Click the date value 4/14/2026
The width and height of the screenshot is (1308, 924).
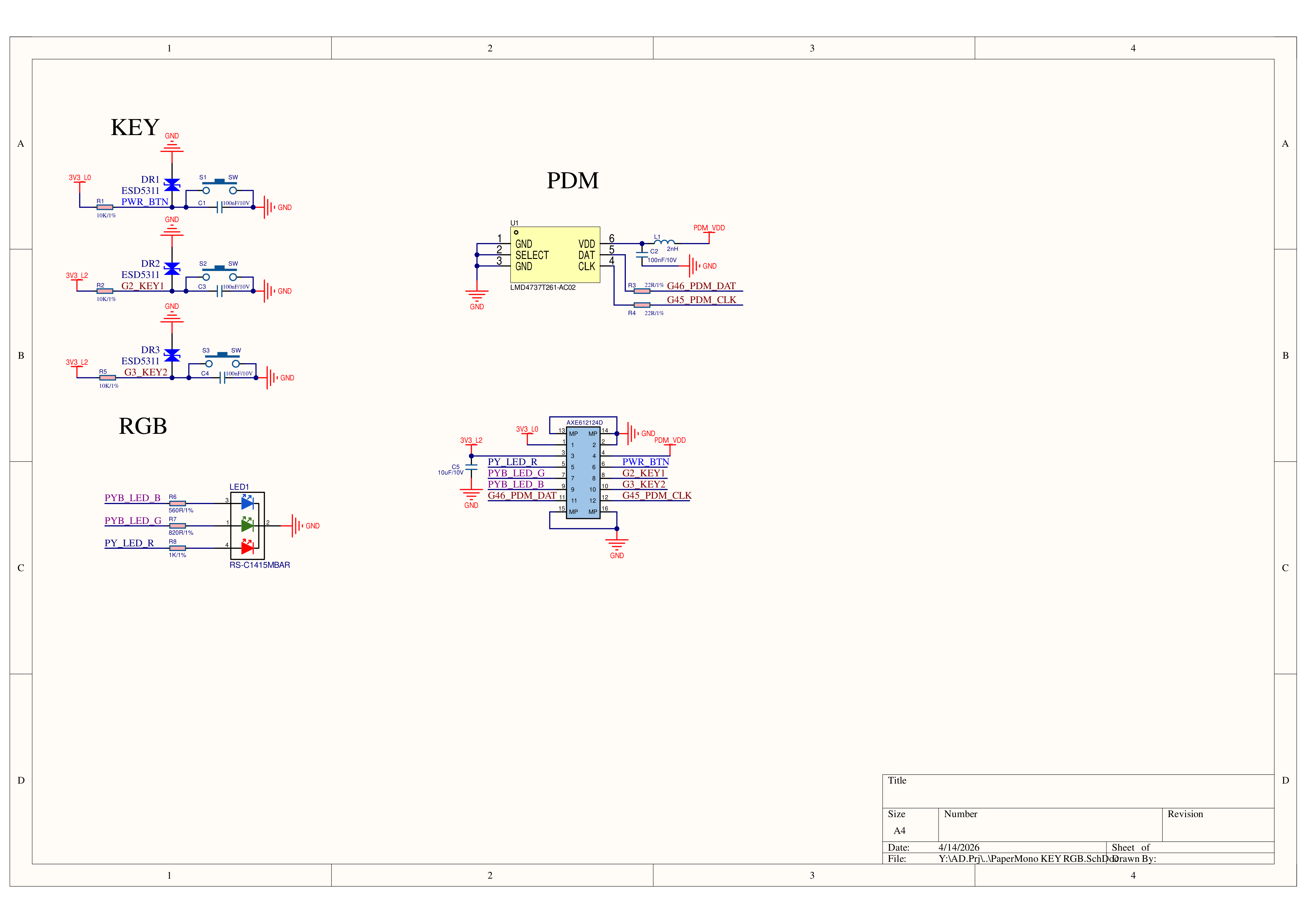click(x=959, y=848)
